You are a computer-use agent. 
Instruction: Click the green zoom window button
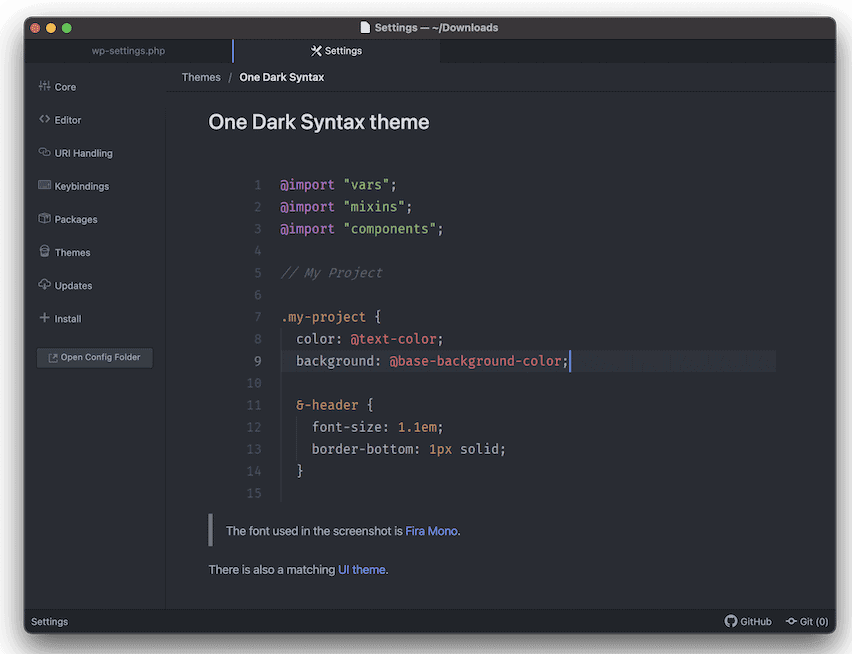67,28
